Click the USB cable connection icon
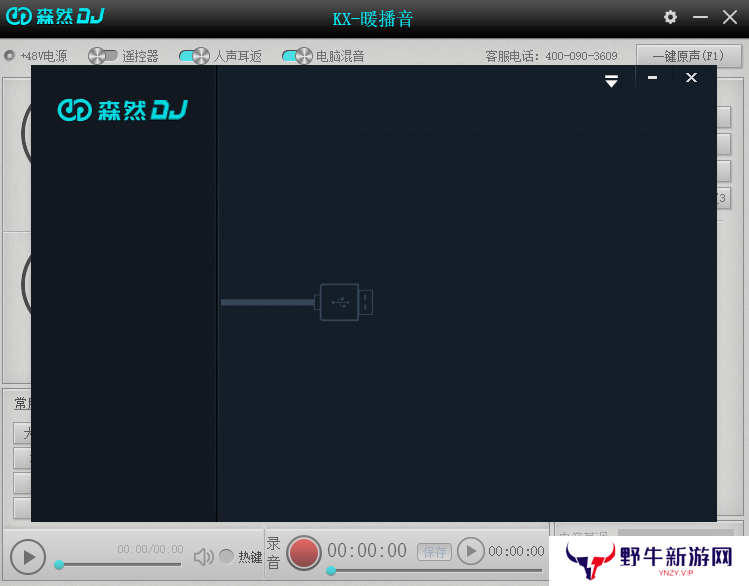The height and width of the screenshot is (586, 749). 297,302
